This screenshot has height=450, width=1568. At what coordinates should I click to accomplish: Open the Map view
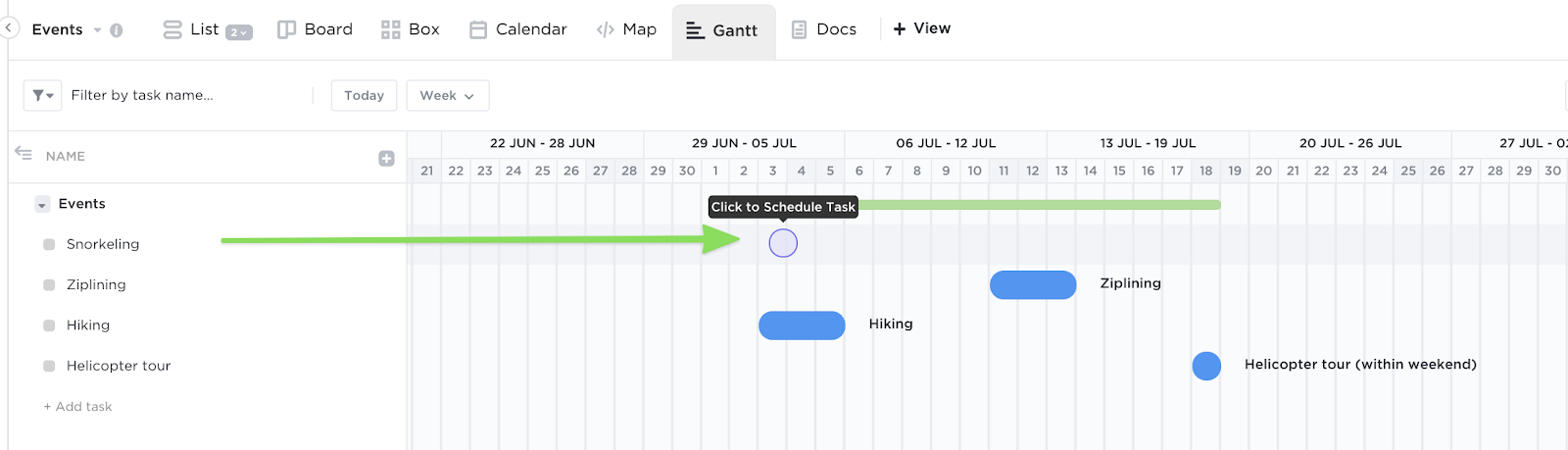point(627,29)
